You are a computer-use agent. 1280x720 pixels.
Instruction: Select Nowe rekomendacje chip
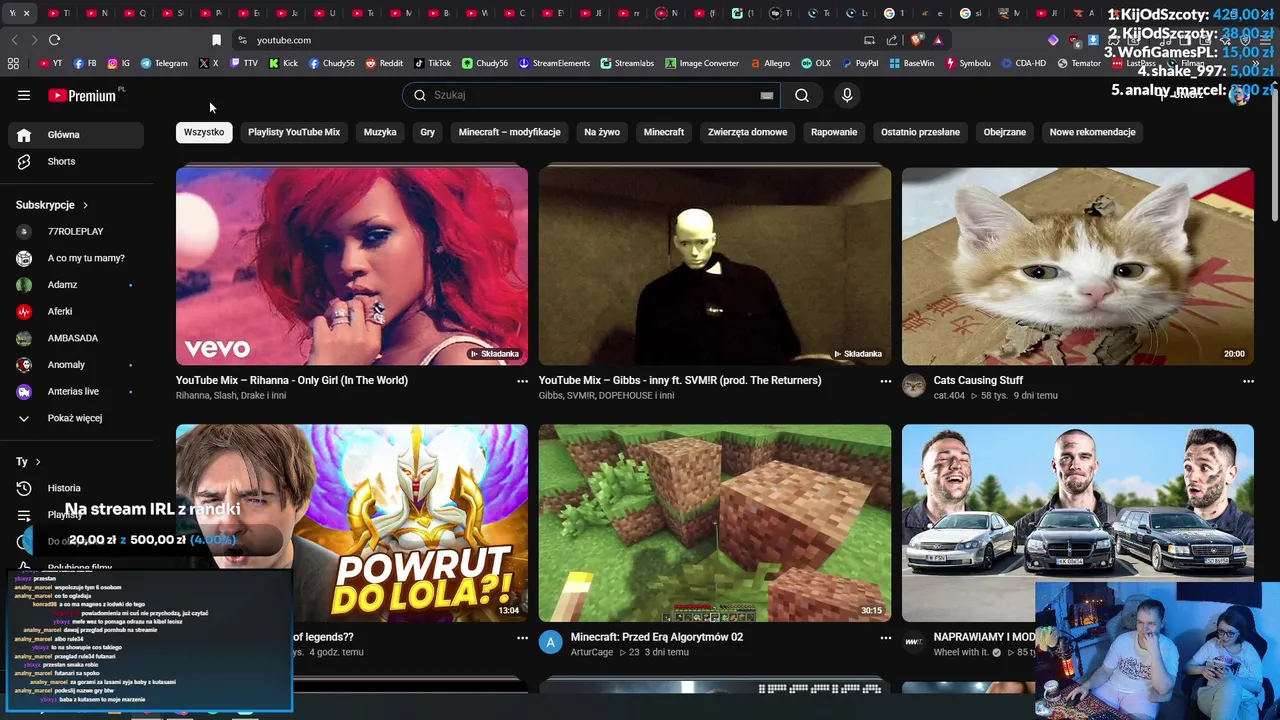click(1092, 132)
